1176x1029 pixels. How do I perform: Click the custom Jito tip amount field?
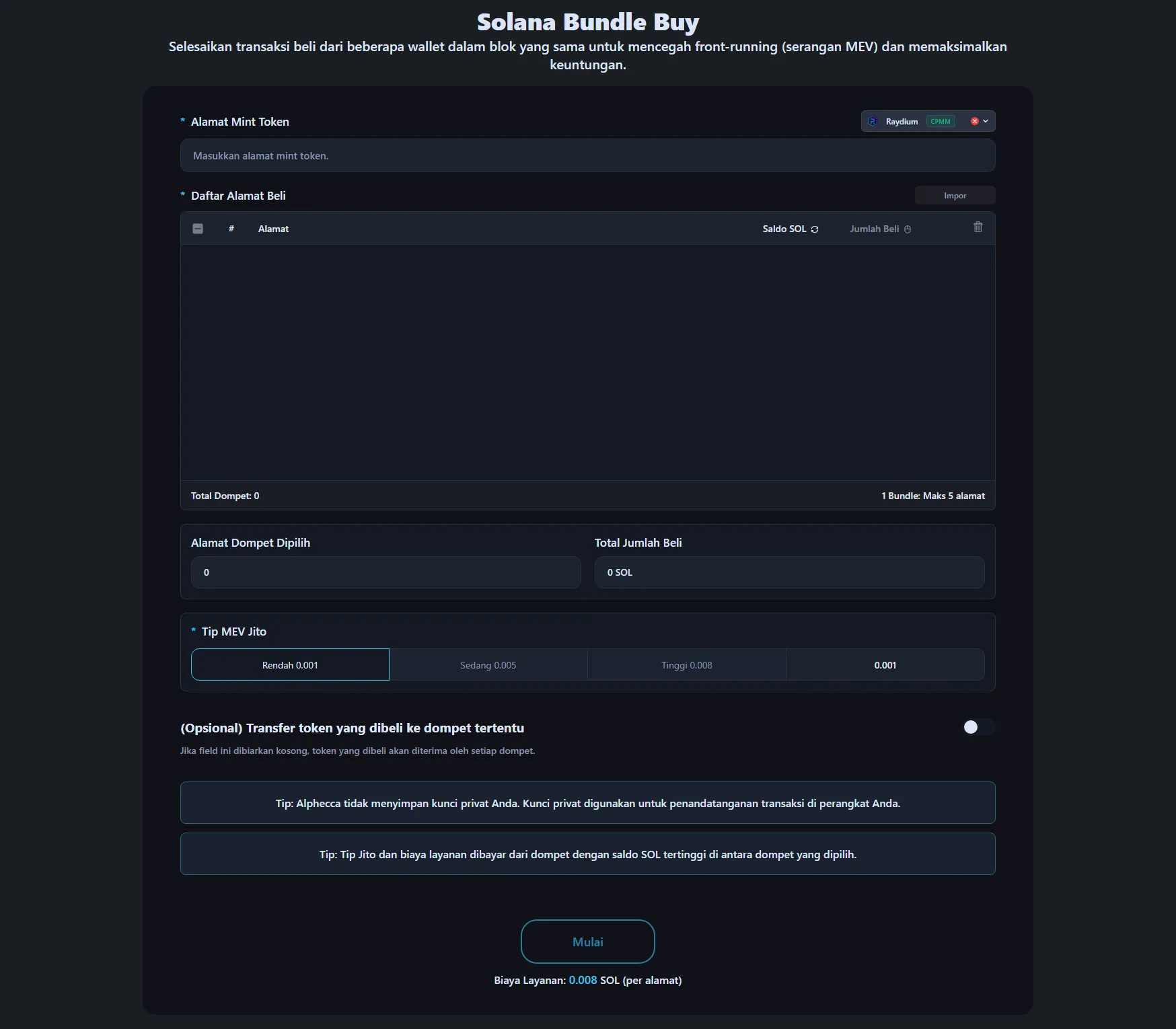[x=885, y=664]
